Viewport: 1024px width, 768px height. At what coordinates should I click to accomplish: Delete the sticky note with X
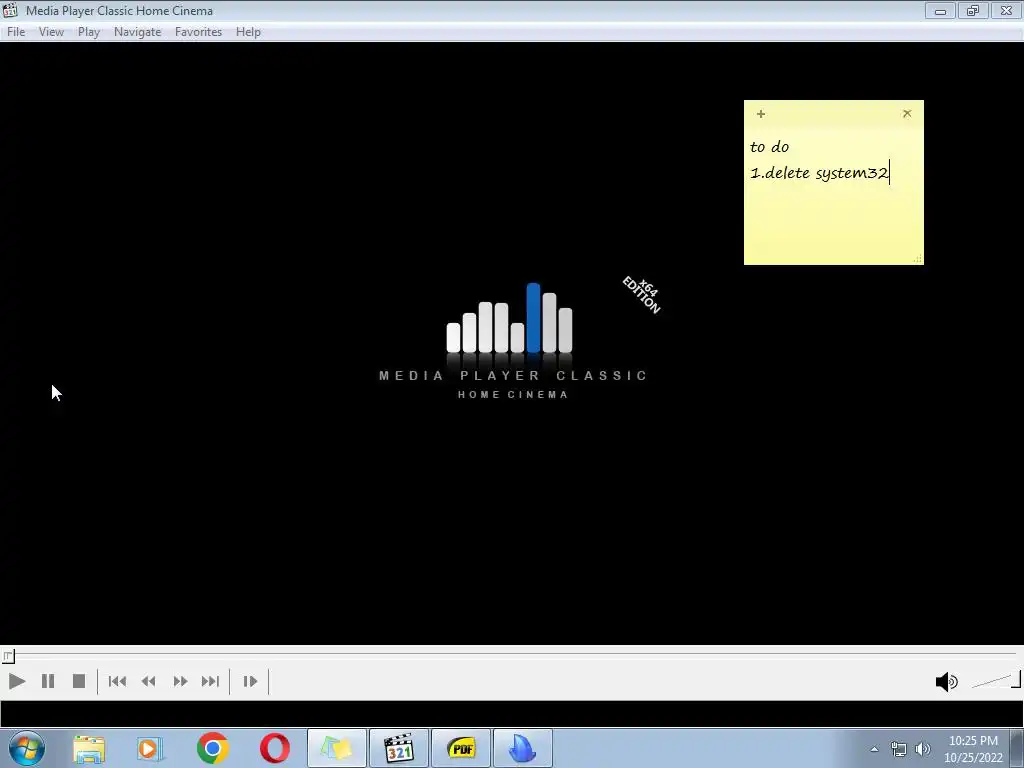point(907,114)
